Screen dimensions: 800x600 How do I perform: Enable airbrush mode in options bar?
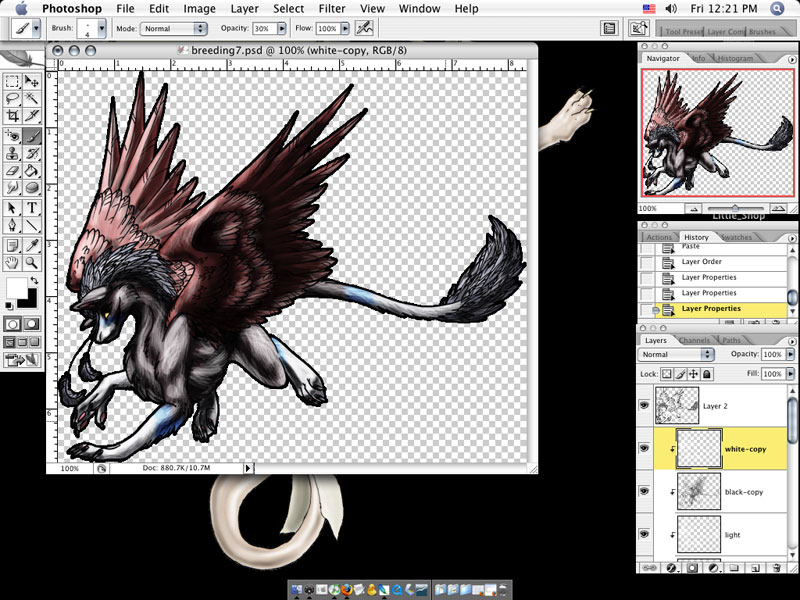[364, 28]
